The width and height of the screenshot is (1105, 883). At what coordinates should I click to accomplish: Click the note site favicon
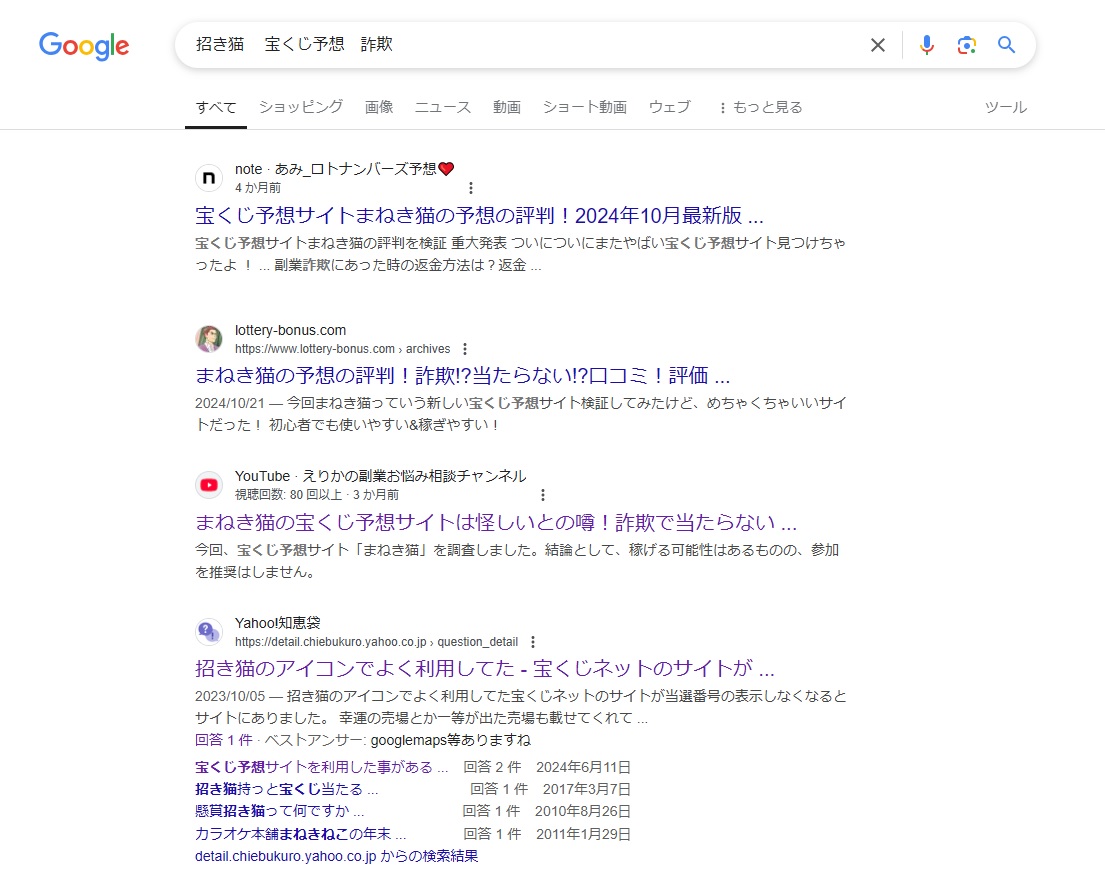209,178
